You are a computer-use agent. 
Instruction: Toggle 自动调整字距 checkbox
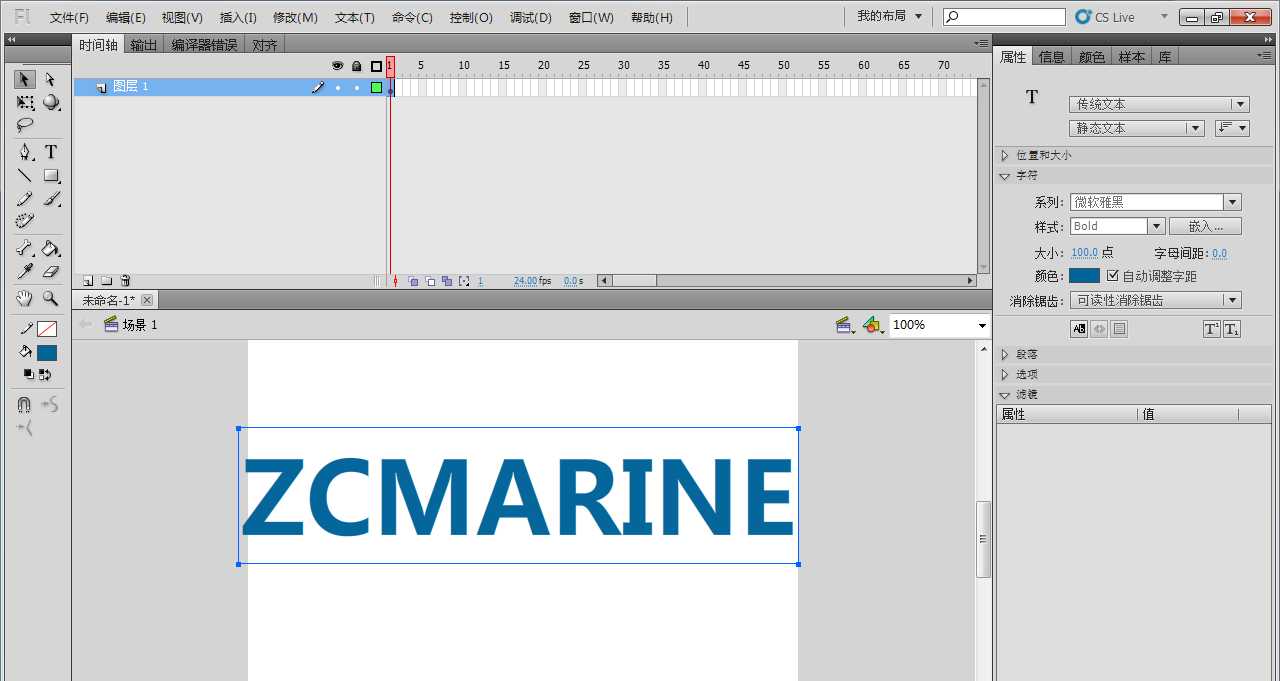[1113, 276]
